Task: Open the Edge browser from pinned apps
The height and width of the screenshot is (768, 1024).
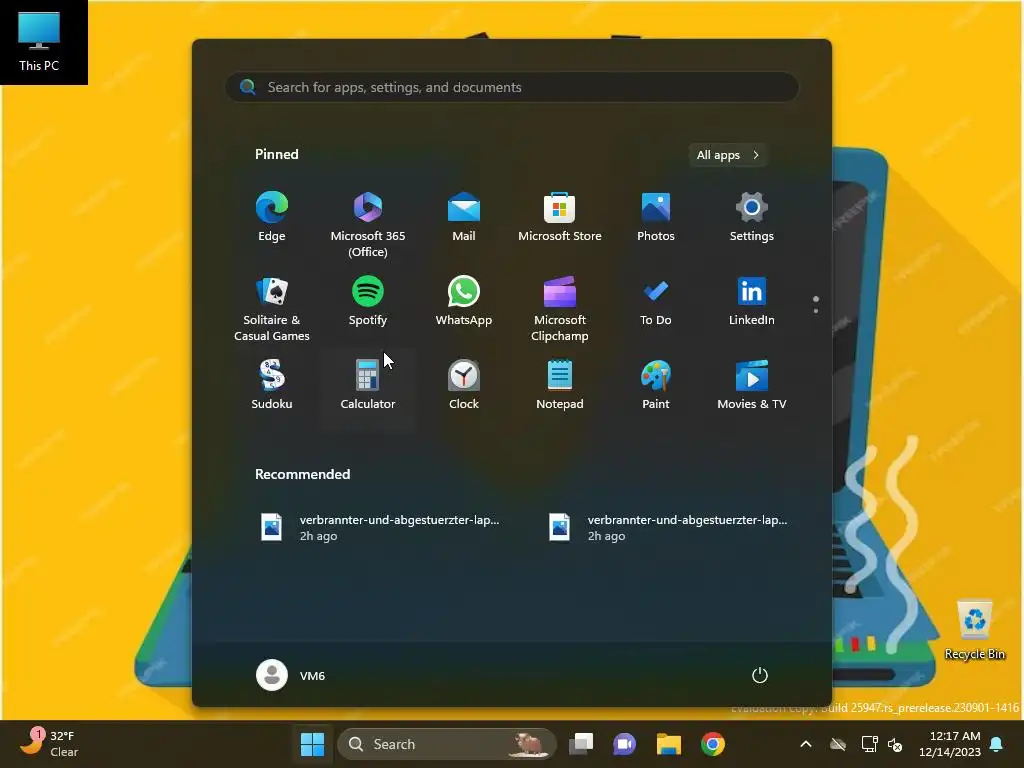Action: [272, 217]
